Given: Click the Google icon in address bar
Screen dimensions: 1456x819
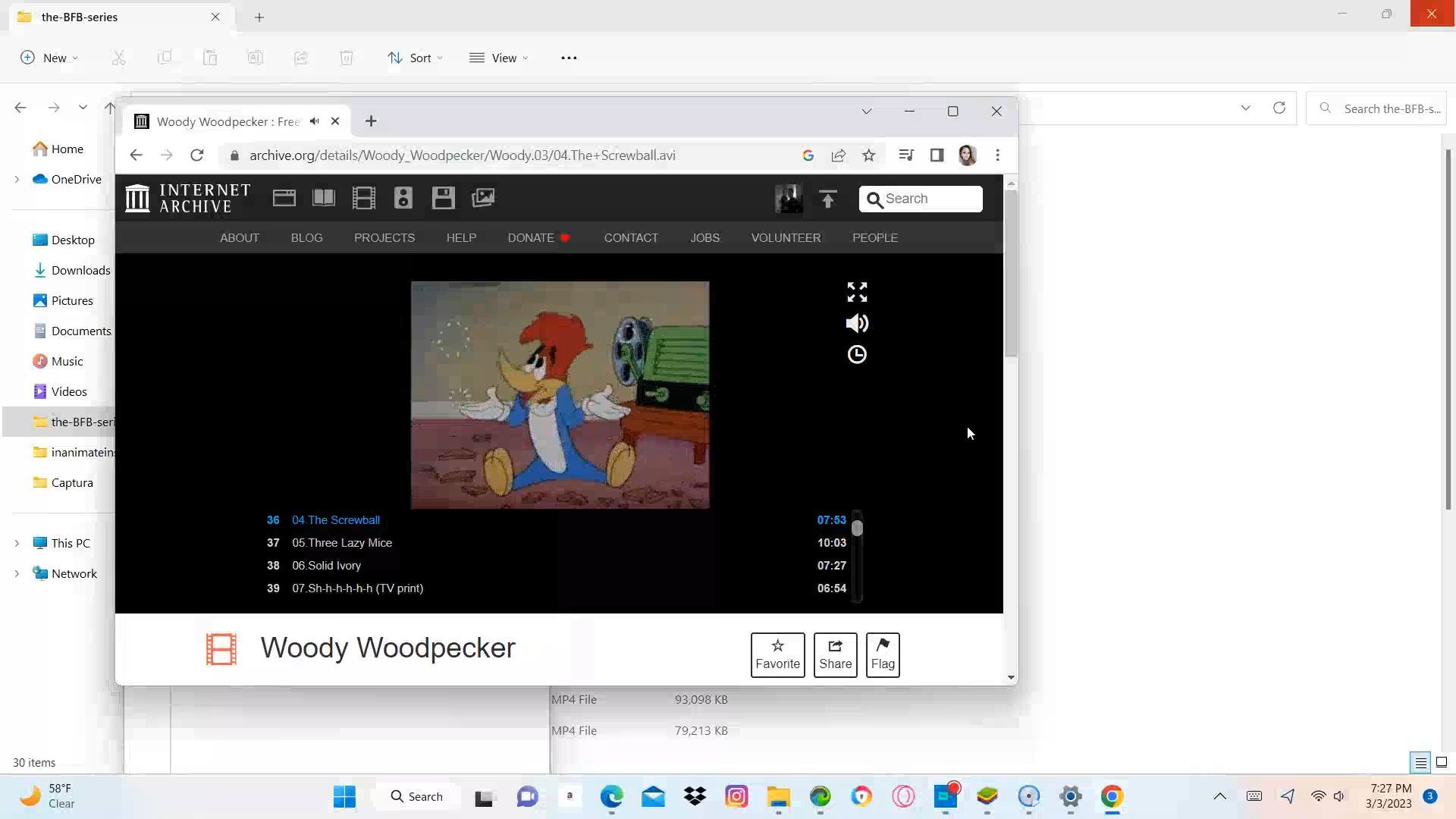Looking at the screenshot, I should [808, 155].
